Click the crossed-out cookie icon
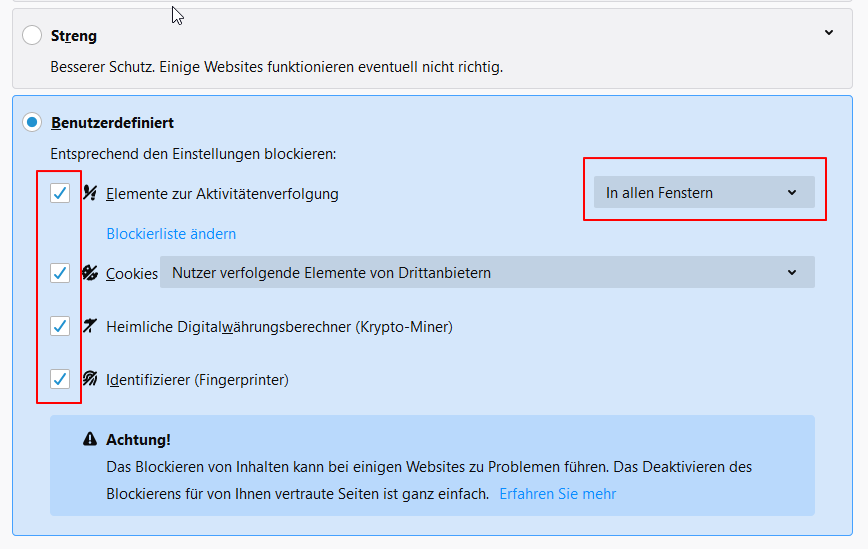Screen dimensions: 868x549 [x=90, y=272]
